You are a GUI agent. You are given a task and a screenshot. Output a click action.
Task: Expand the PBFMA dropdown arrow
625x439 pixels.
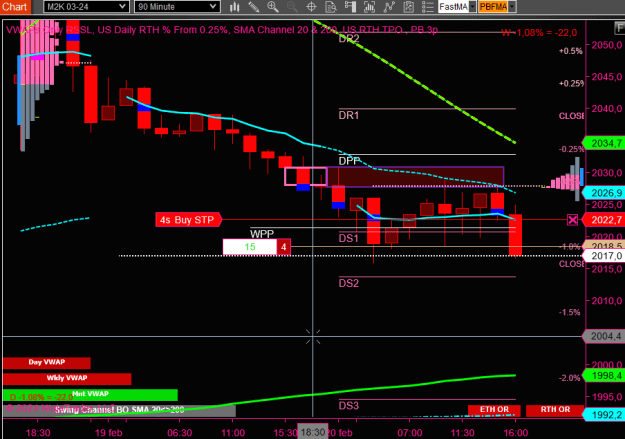(x=512, y=7)
